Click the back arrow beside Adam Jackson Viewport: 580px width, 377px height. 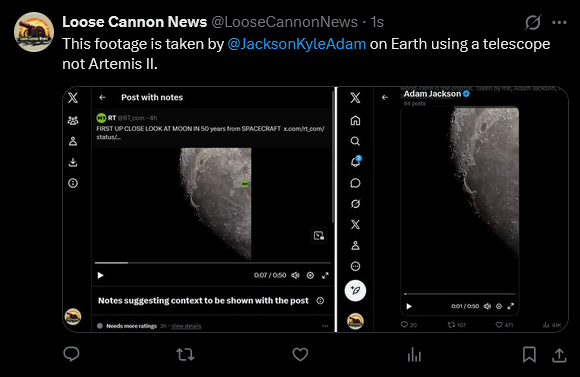coord(385,97)
